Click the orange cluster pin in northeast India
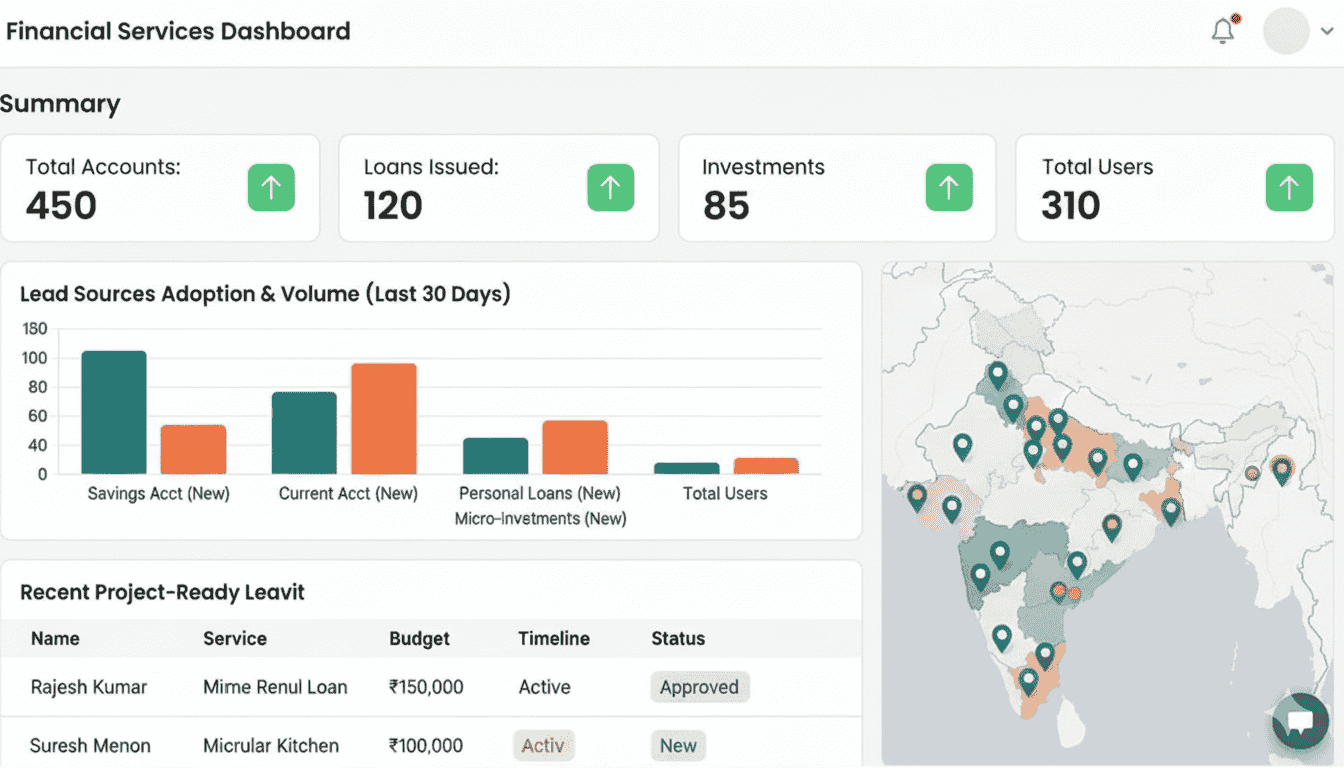This screenshot has width=1344, height=768. tap(1282, 468)
